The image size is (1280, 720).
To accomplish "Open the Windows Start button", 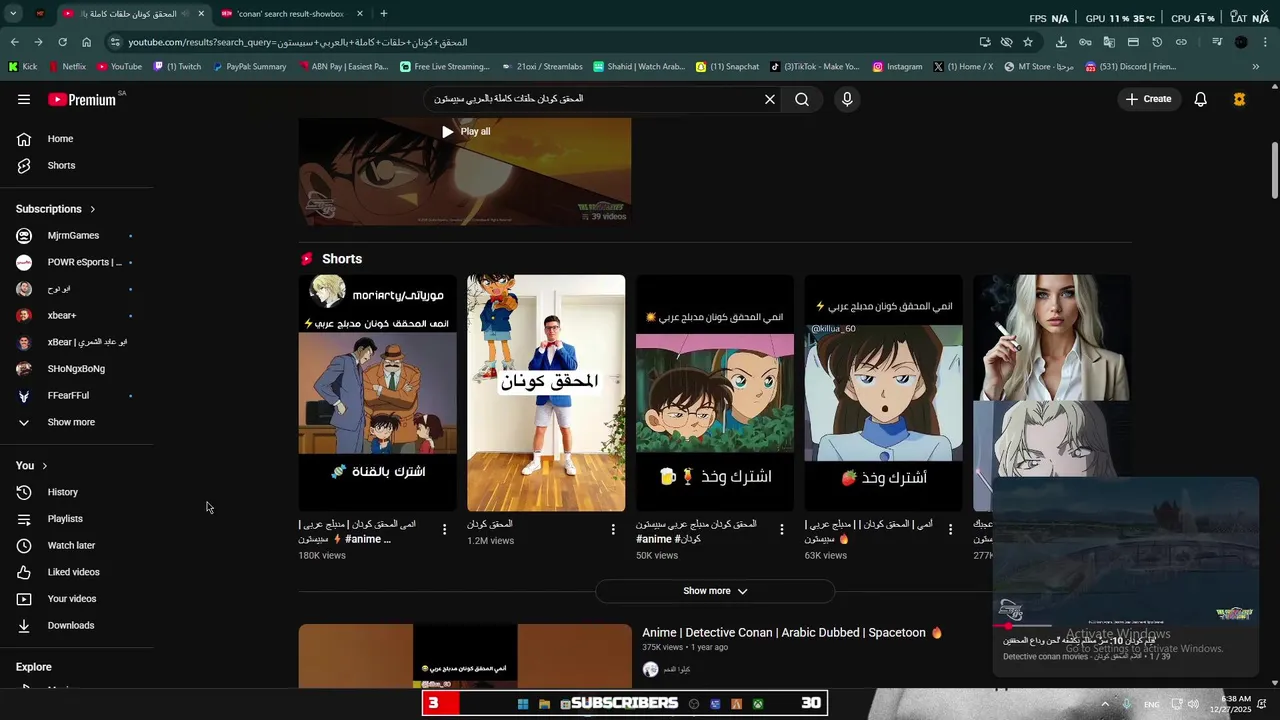I will pyautogui.click(x=522, y=704).
